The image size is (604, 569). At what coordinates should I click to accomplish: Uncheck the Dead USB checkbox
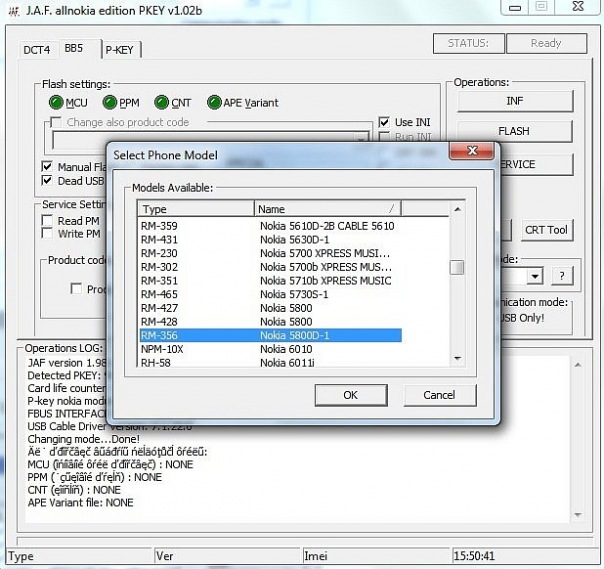point(47,180)
